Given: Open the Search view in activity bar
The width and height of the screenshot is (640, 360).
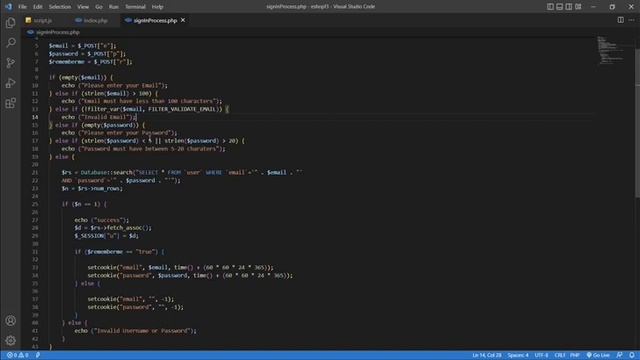Looking at the screenshot, I should (11, 42).
